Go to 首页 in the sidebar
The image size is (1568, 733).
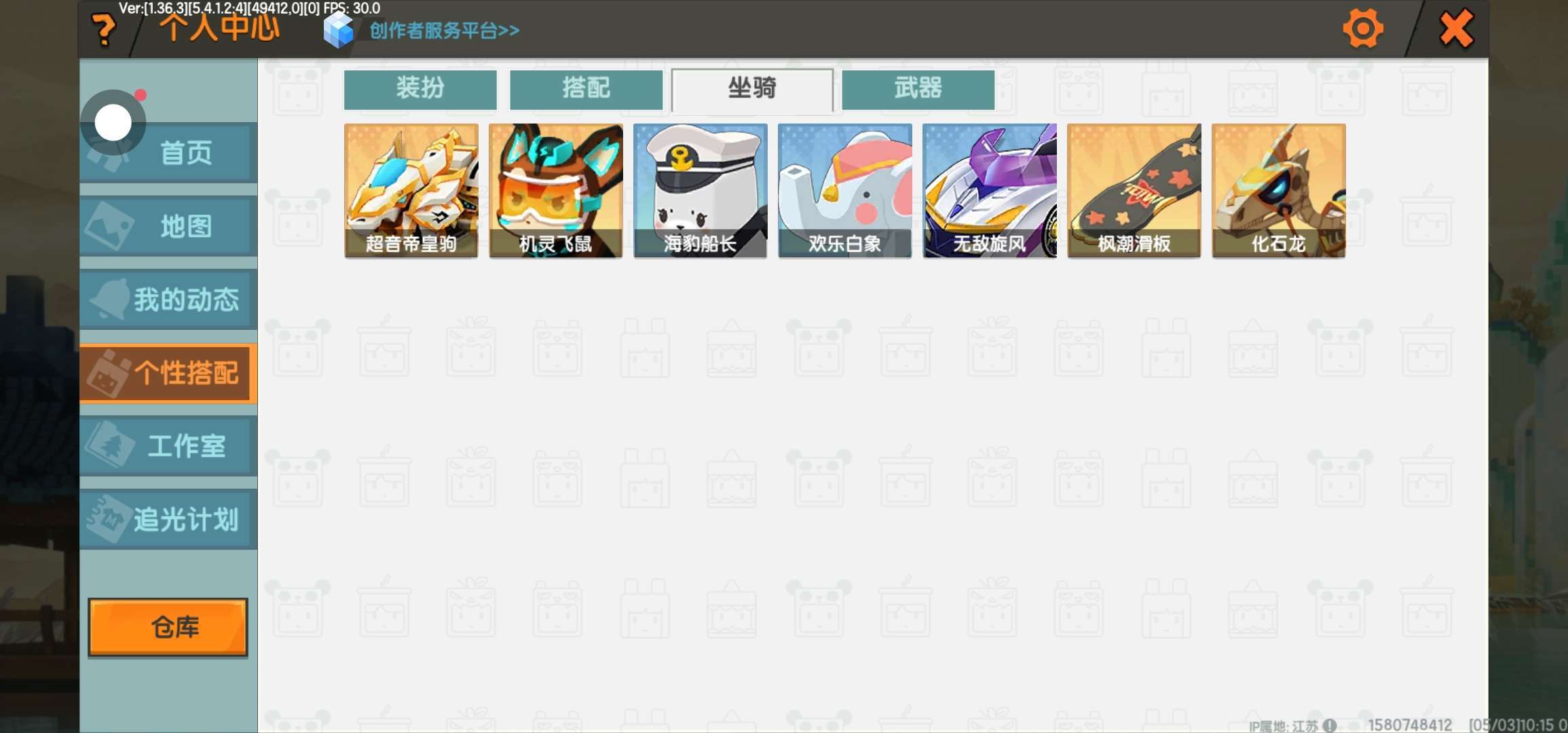[x=168, y=153]
